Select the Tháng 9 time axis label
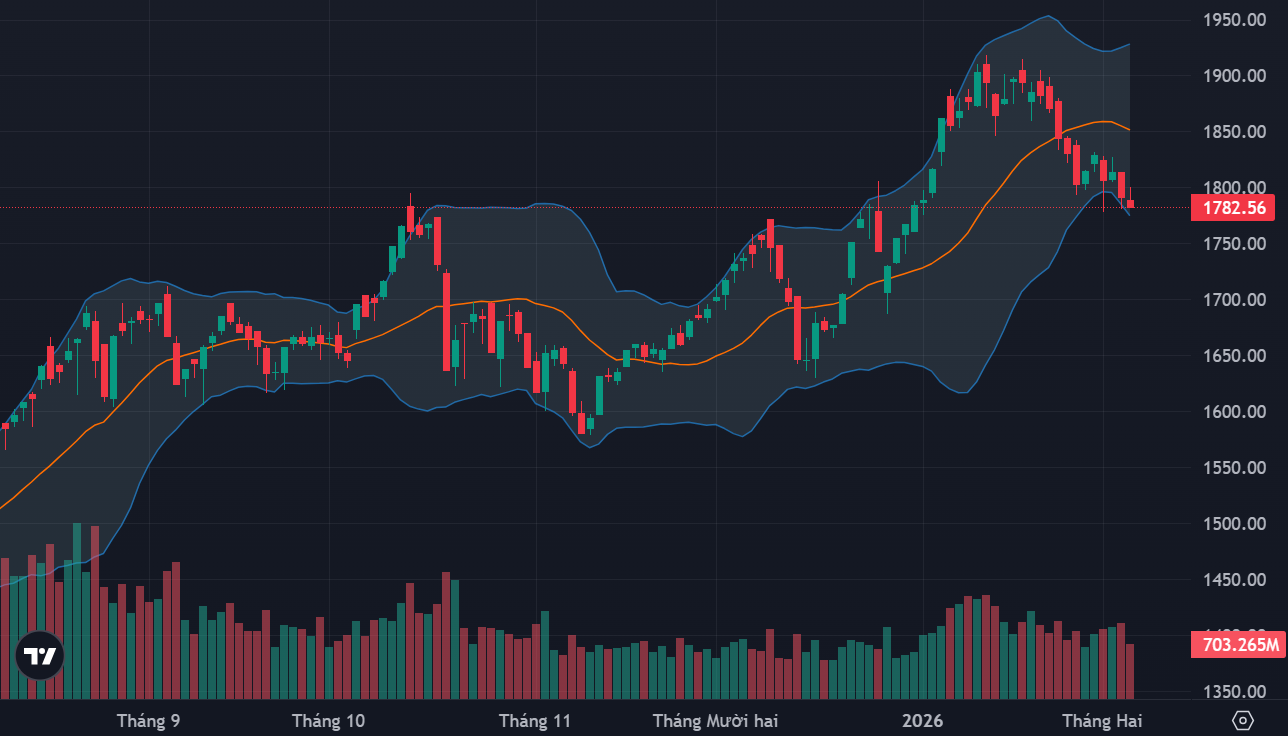 149,720
